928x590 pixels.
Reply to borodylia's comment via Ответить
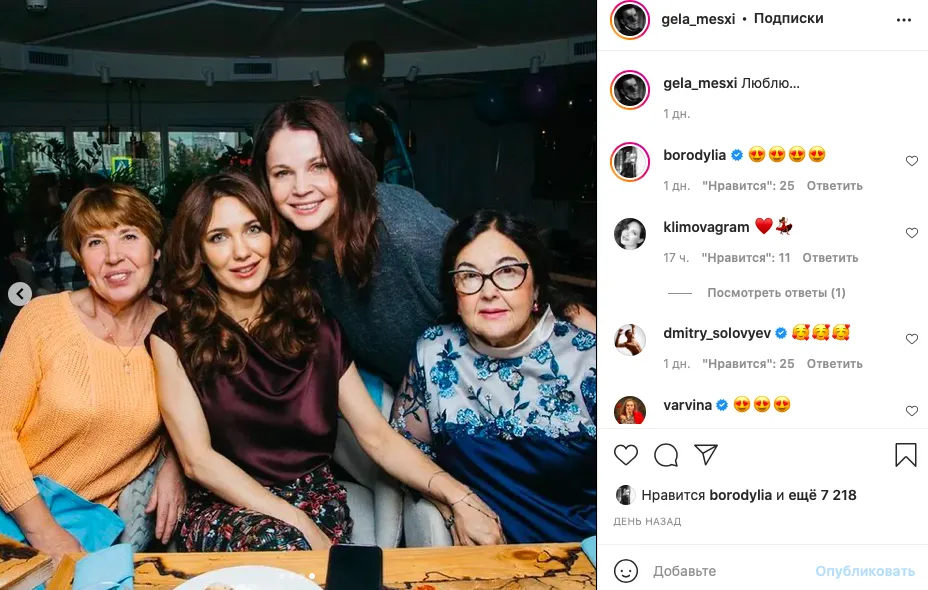coord(834,186)
